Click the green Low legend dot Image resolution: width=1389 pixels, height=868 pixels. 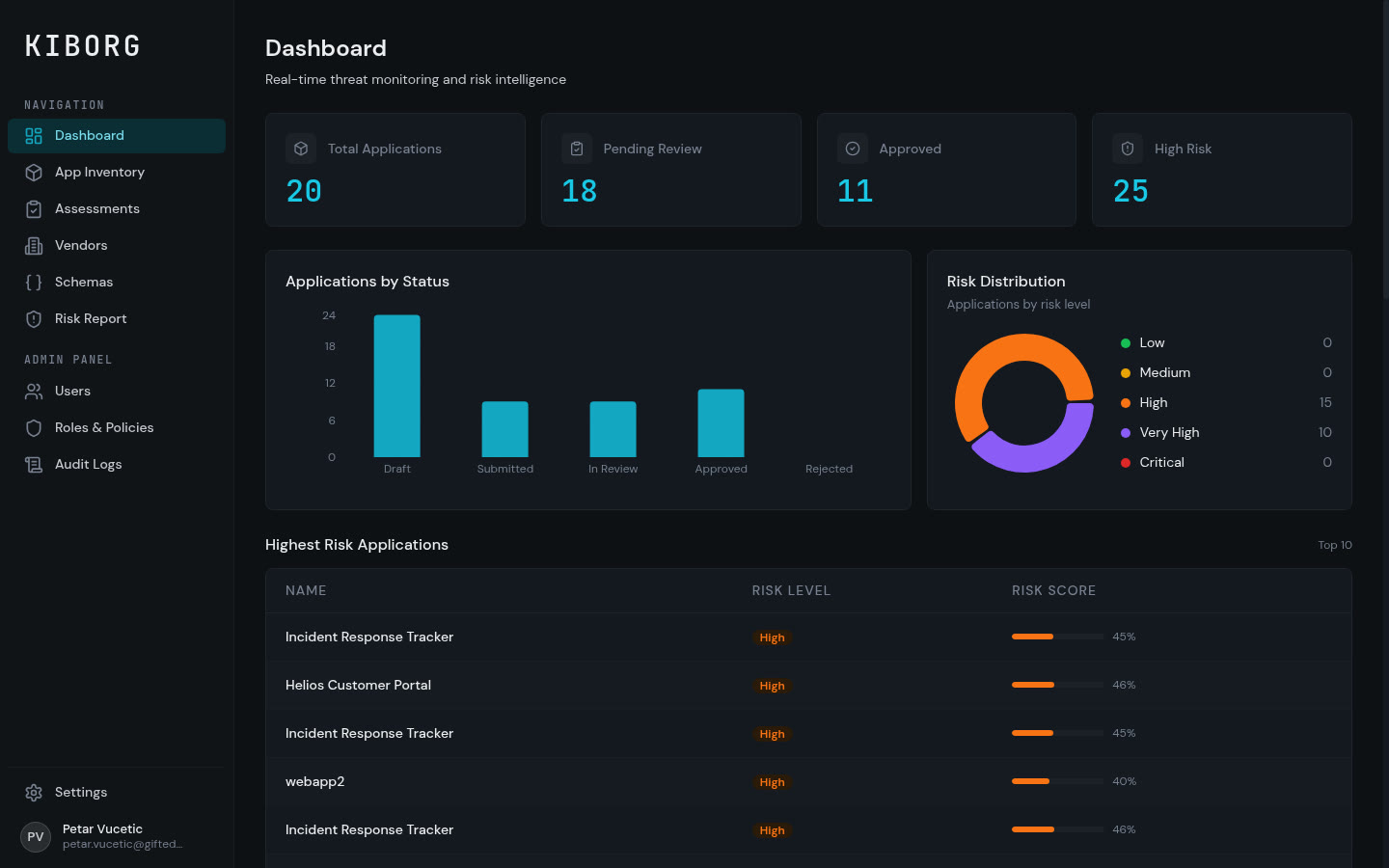(1126, 343)
